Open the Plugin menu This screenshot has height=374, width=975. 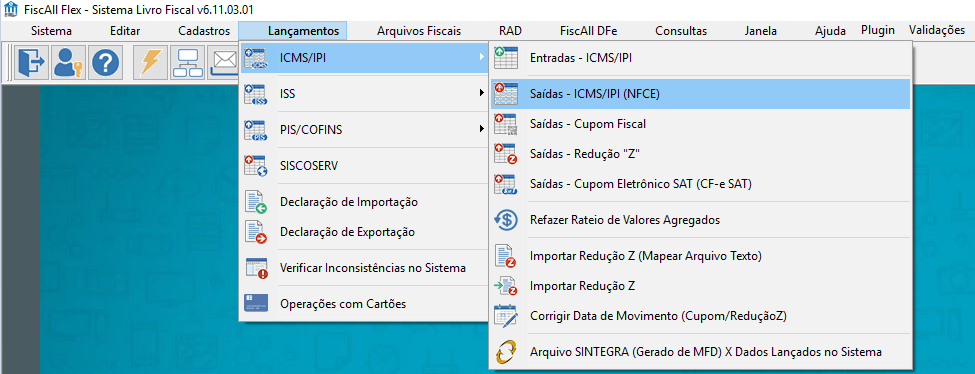pyautogui.click(x=878, y=30)
